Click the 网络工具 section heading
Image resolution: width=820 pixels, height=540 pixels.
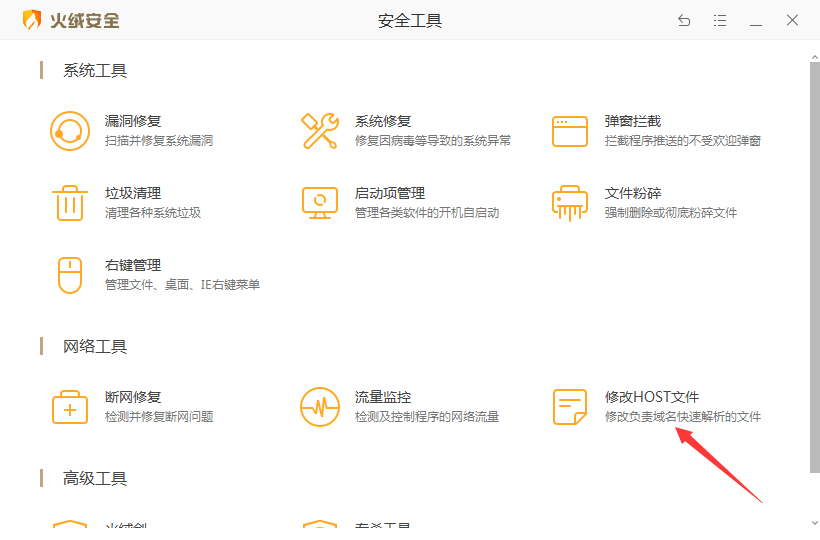point(95,347)
